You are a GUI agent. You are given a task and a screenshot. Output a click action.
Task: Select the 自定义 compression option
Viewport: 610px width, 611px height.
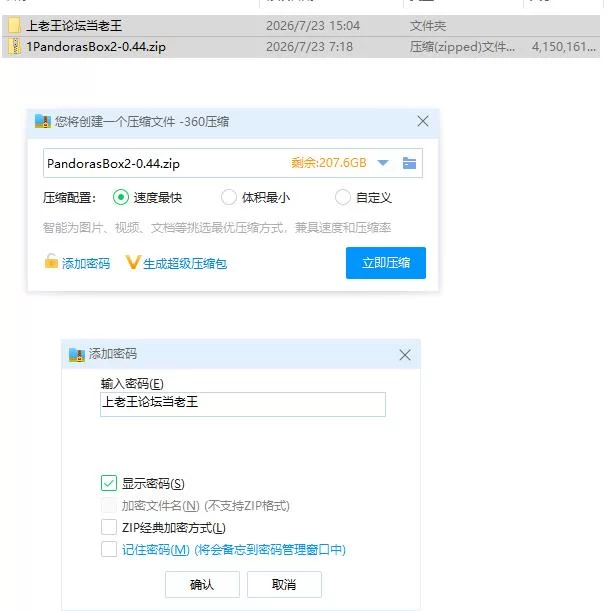[x=343, y=197]
